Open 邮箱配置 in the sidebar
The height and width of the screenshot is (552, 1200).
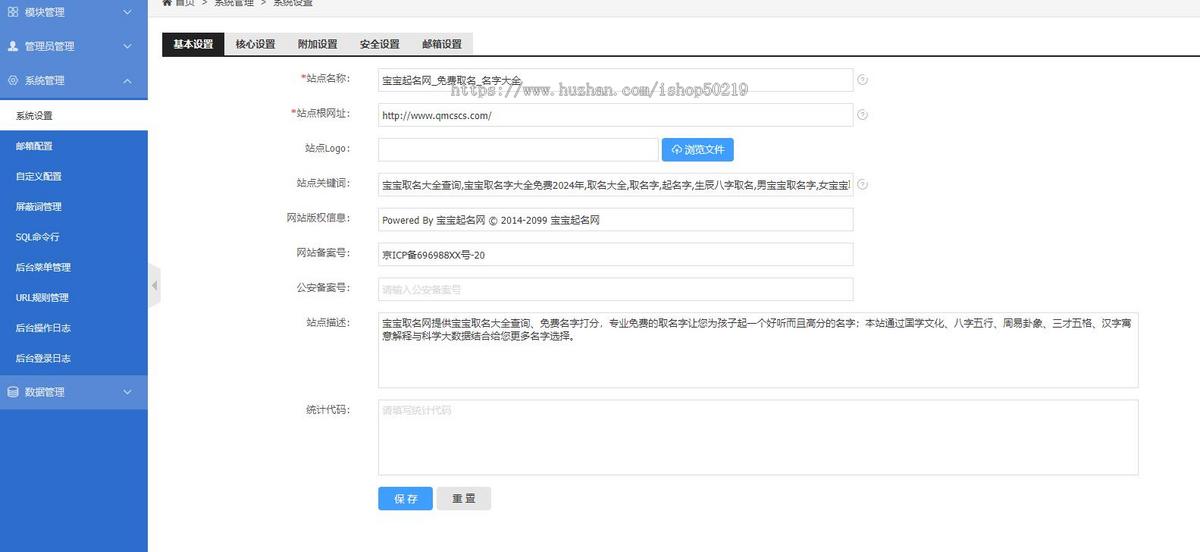pyautogui.click(x=74, y=146)
